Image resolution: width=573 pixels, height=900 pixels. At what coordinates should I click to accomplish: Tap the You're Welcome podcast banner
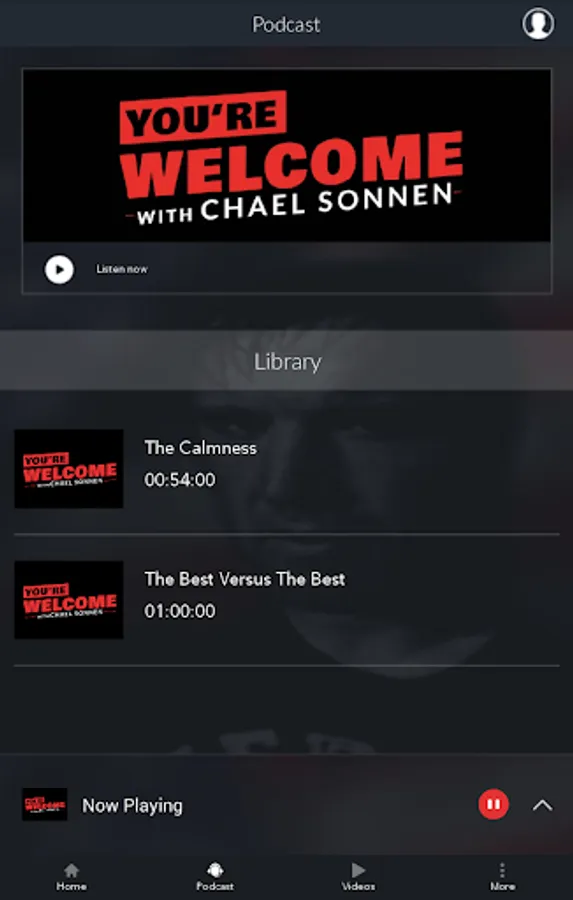pyautogui.click(x=286, y=155)
